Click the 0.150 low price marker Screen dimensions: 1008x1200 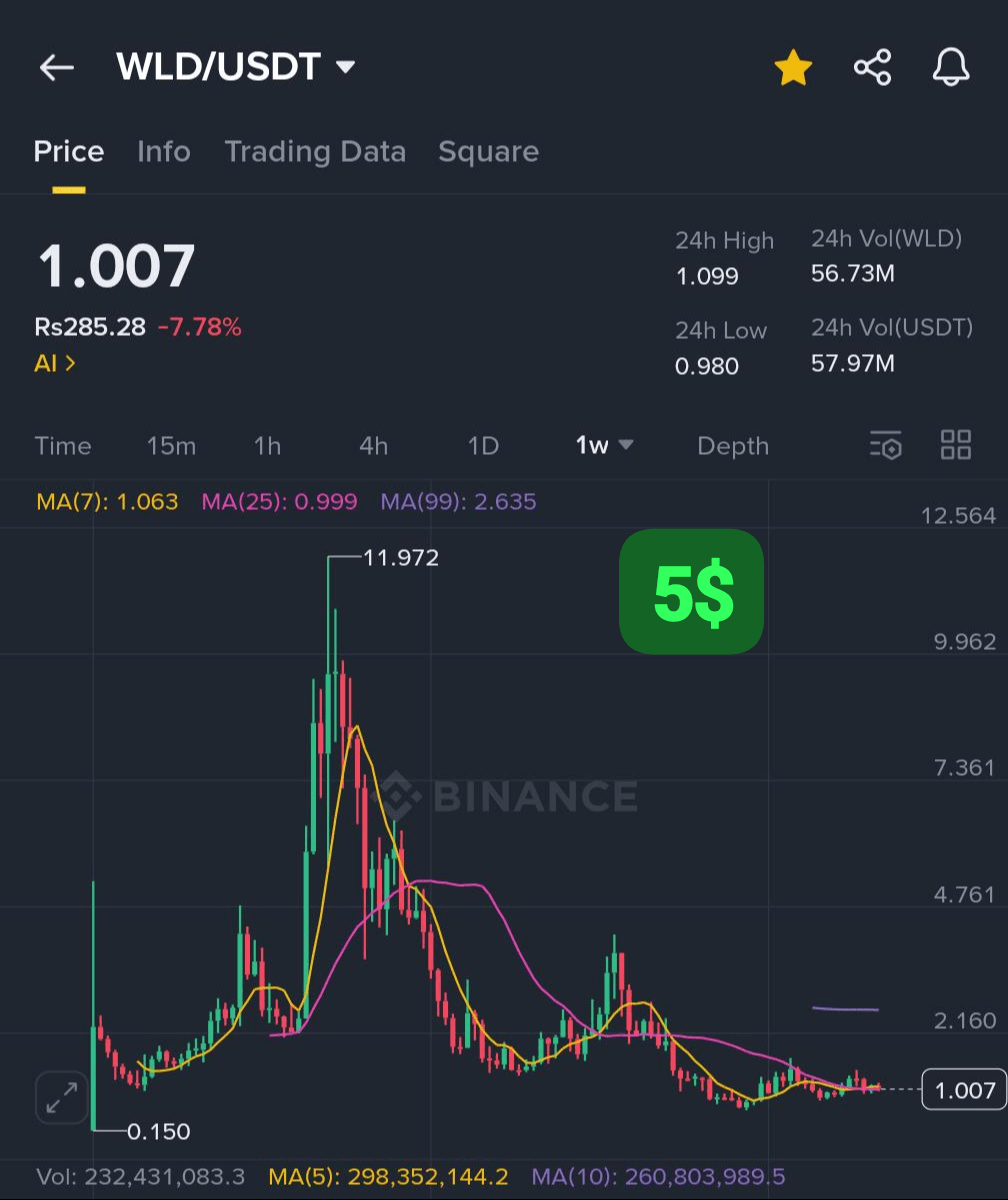pos(158,1132)
